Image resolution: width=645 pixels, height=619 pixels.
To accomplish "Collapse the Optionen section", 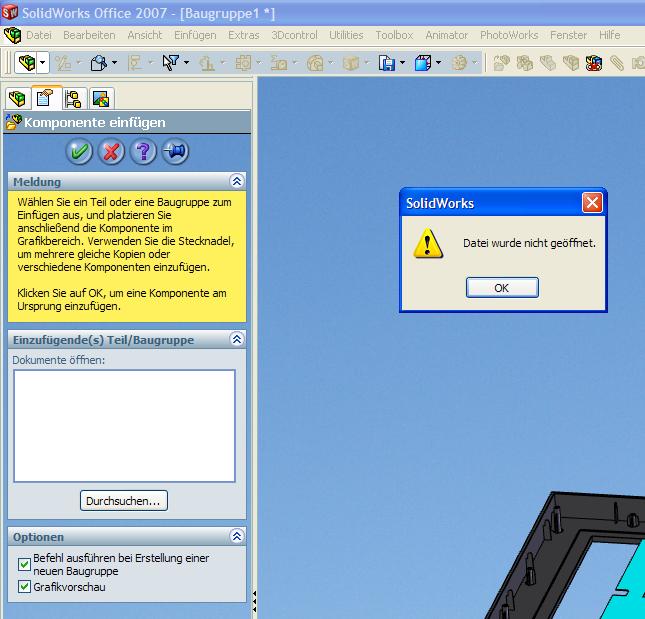I will [x=237, y=536].
